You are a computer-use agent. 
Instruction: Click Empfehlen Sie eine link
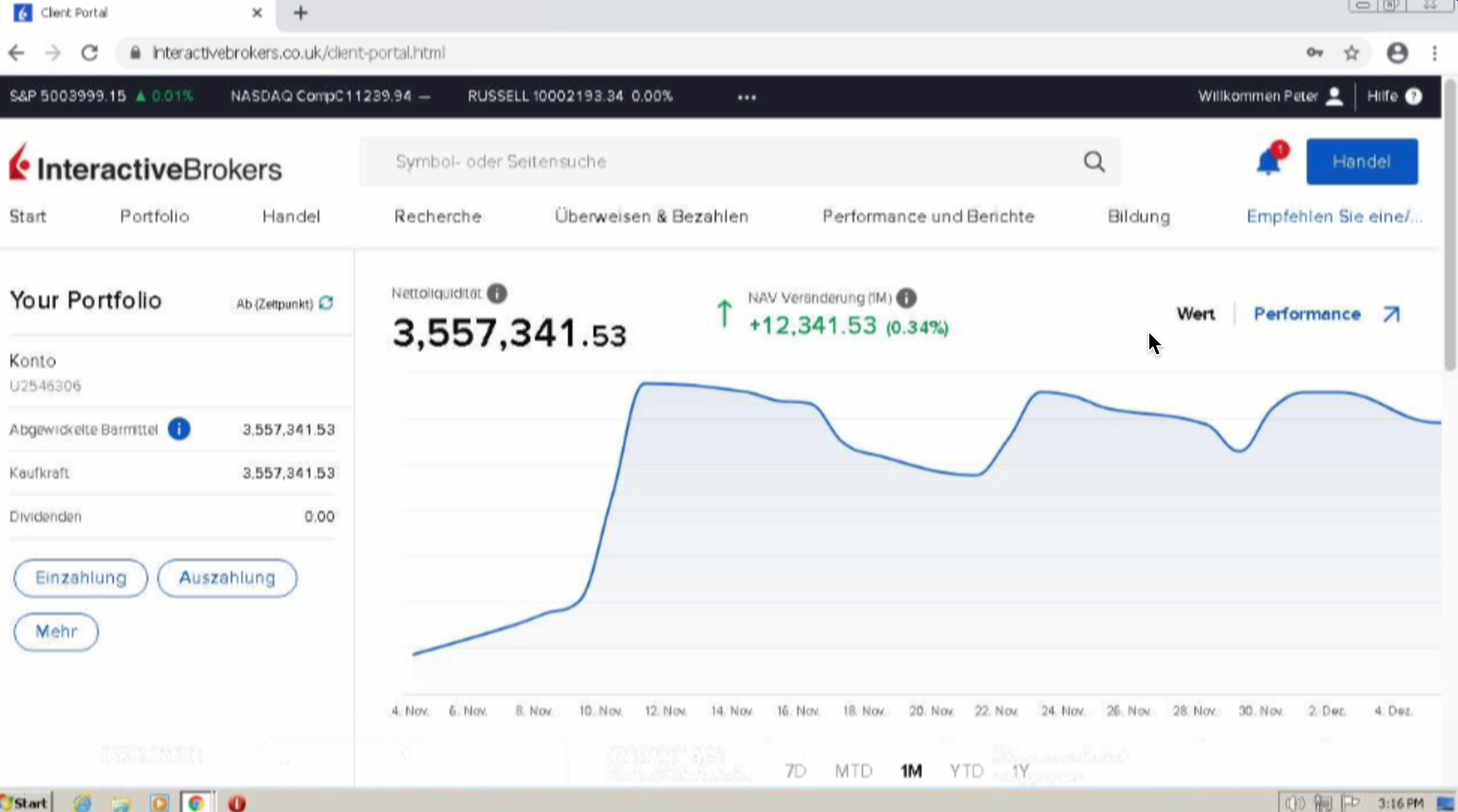[1334, 216]
